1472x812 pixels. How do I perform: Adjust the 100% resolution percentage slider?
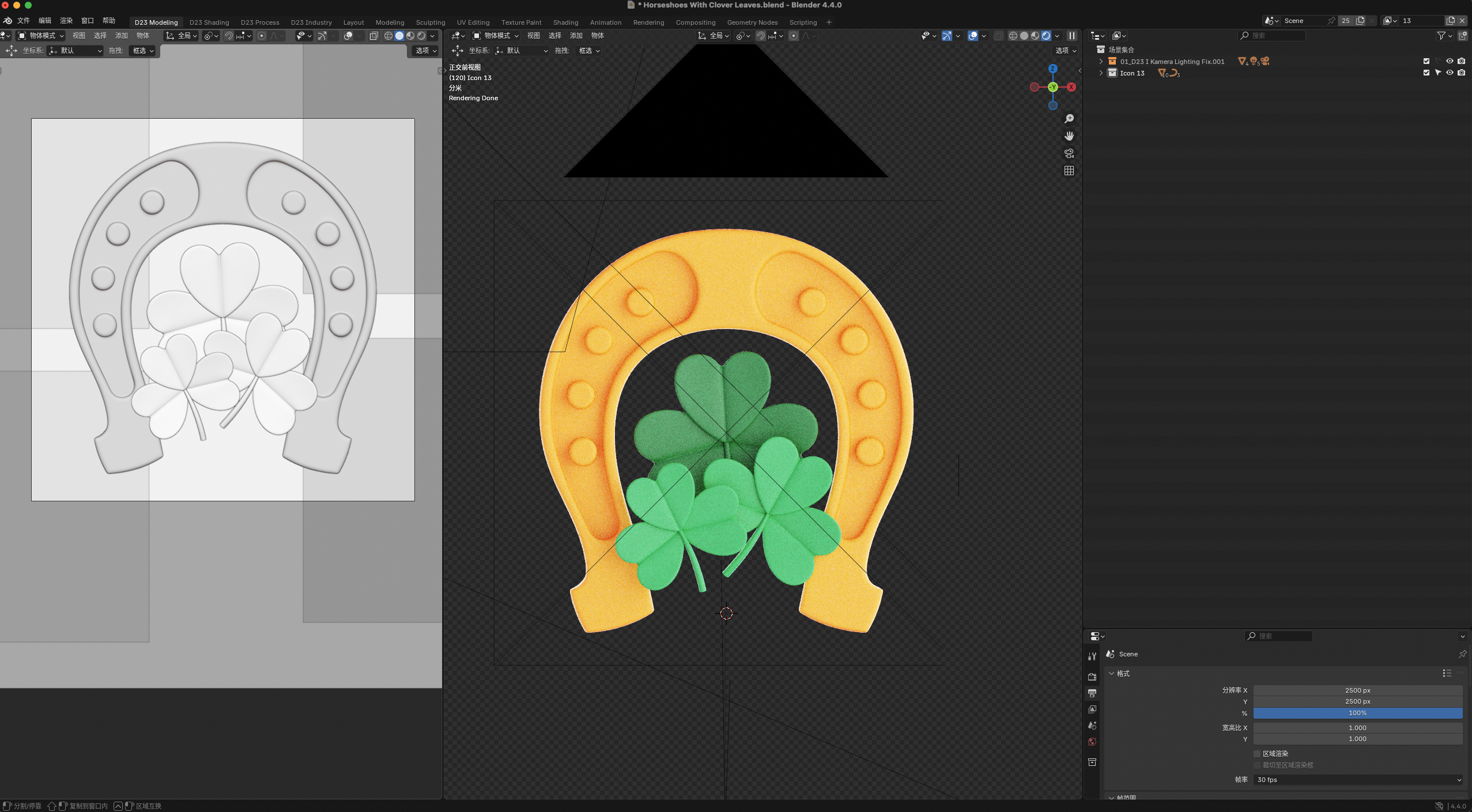[1357, 713]
